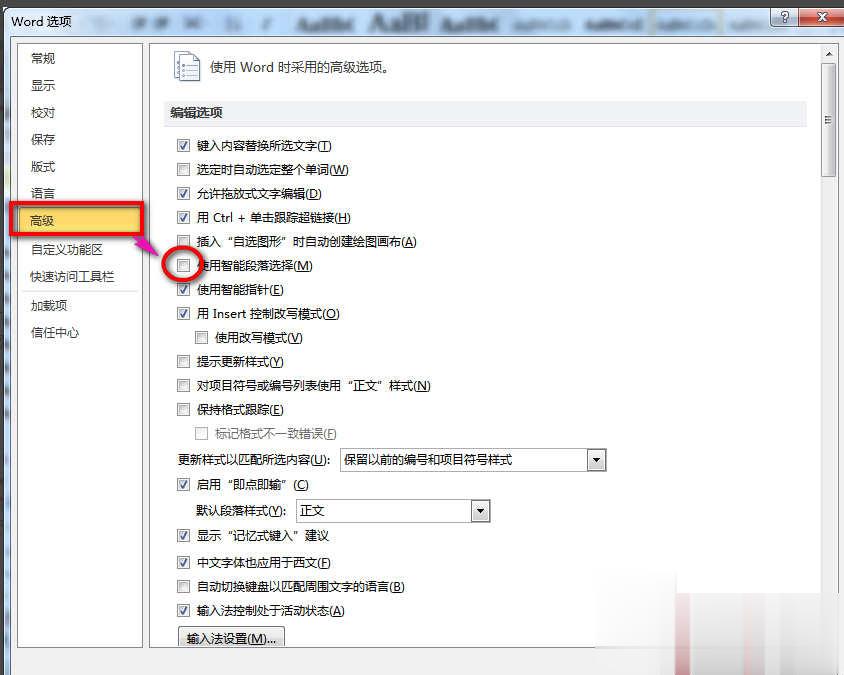Toggle 用 Insert 控制改写模式 checkbox

click(x=184, y=313)
